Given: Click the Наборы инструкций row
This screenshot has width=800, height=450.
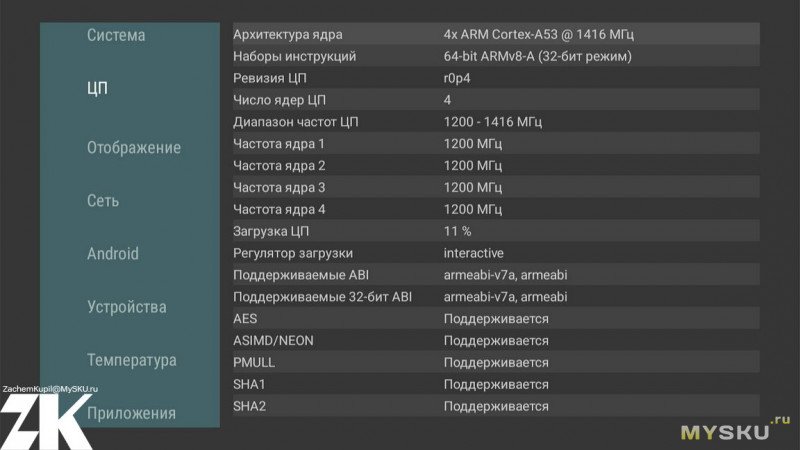Looking at the screenshot, I should tap(496, 56).
